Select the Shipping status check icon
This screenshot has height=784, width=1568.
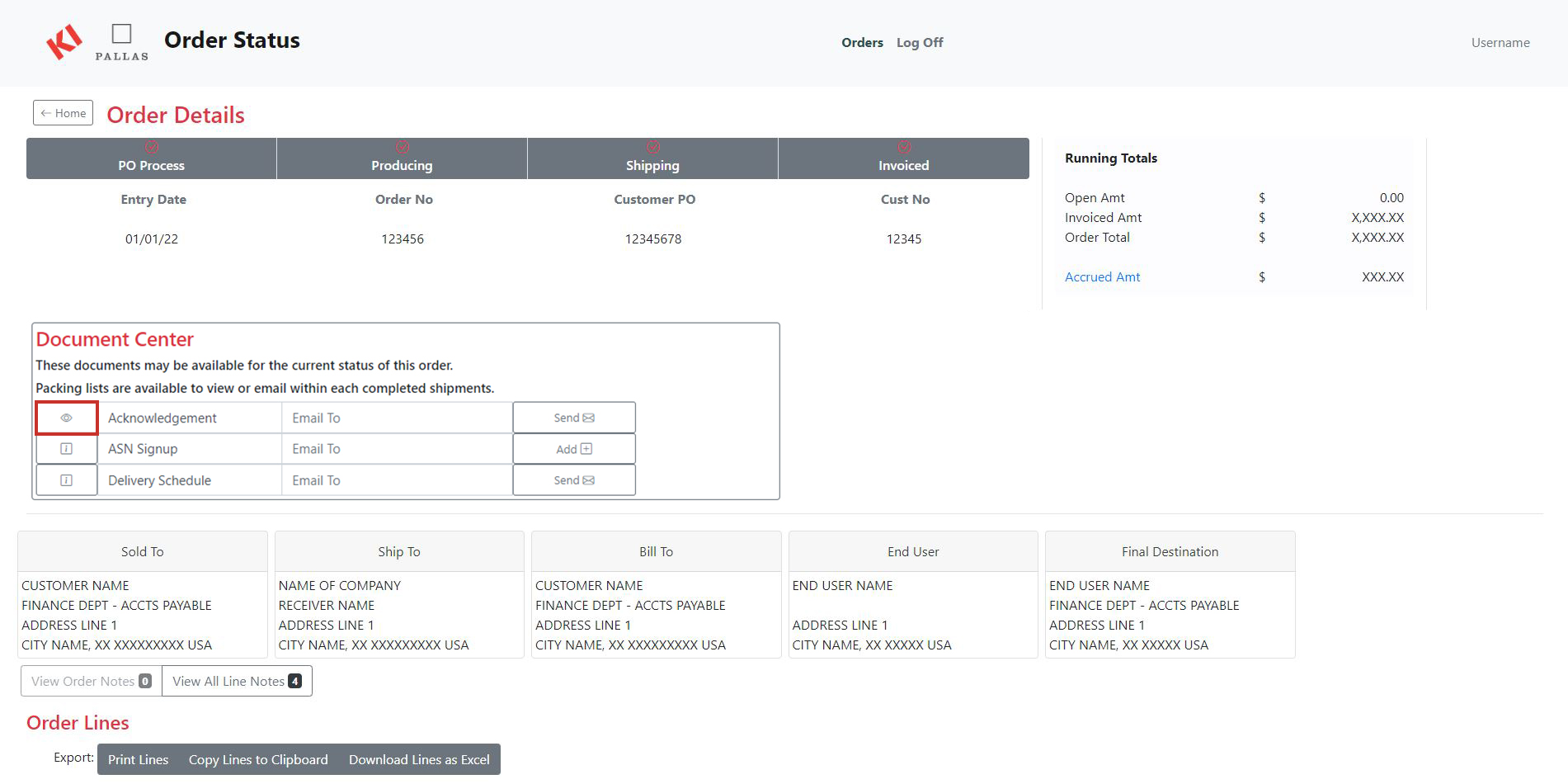[x=653, y=146]
